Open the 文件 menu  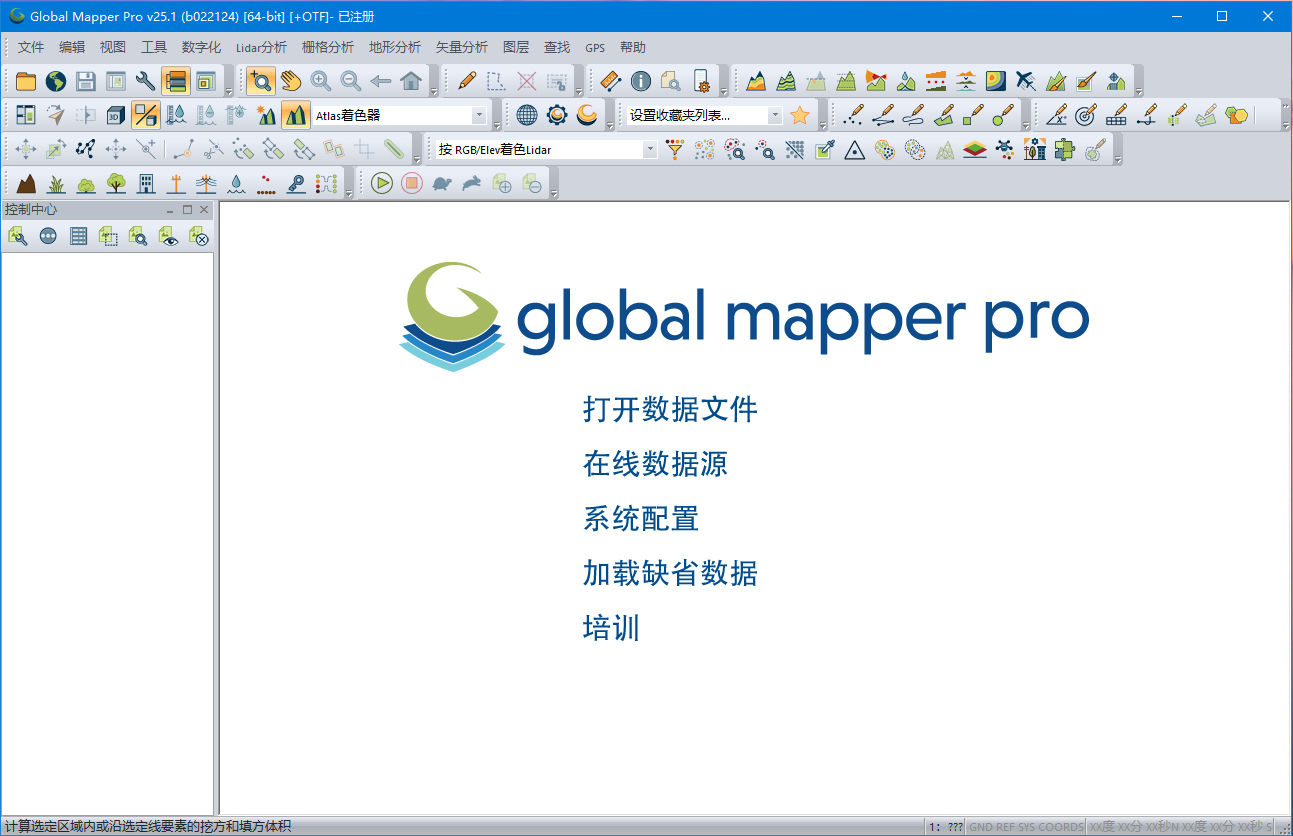[x=31, y=47]
